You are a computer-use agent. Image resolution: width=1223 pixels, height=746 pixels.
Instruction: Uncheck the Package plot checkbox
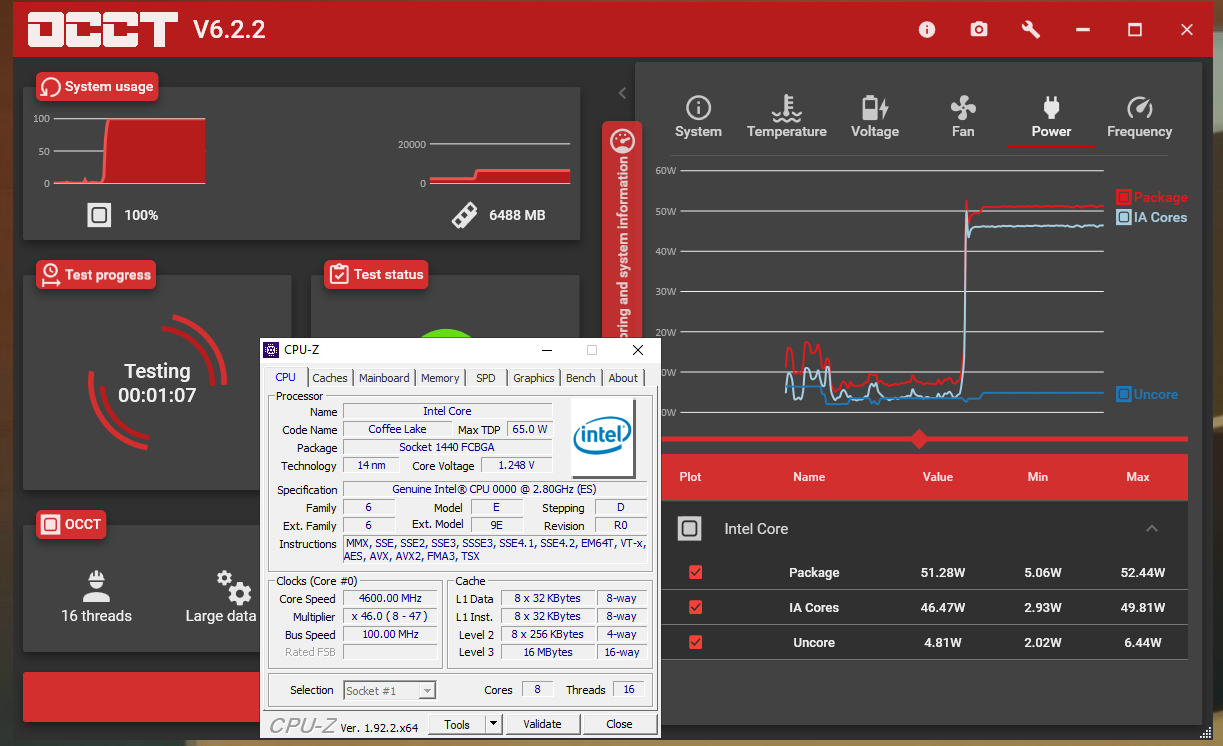(x=696, y=572)
